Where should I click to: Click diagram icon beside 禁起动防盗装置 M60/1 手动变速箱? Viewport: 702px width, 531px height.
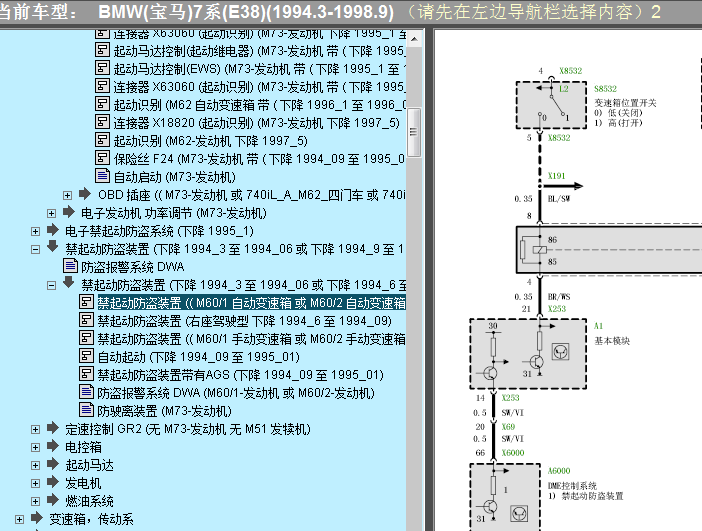pos(86,338)
